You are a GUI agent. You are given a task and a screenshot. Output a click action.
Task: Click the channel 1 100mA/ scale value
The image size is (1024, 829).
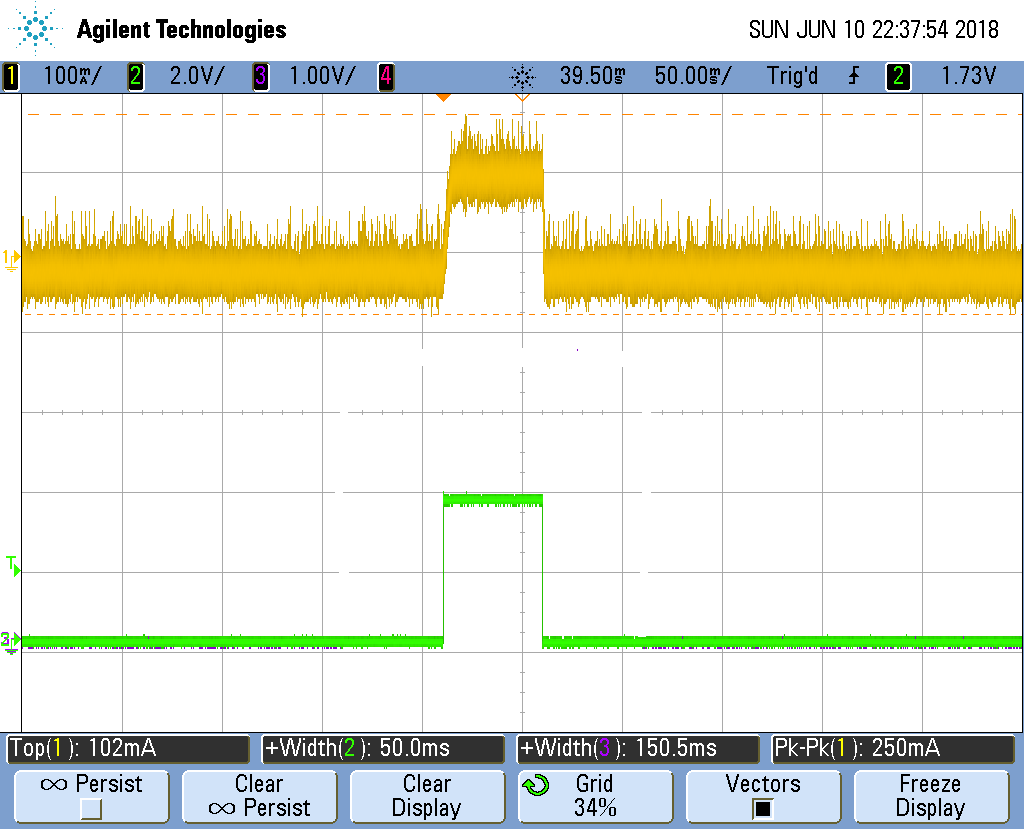click(x=72, y=76)
